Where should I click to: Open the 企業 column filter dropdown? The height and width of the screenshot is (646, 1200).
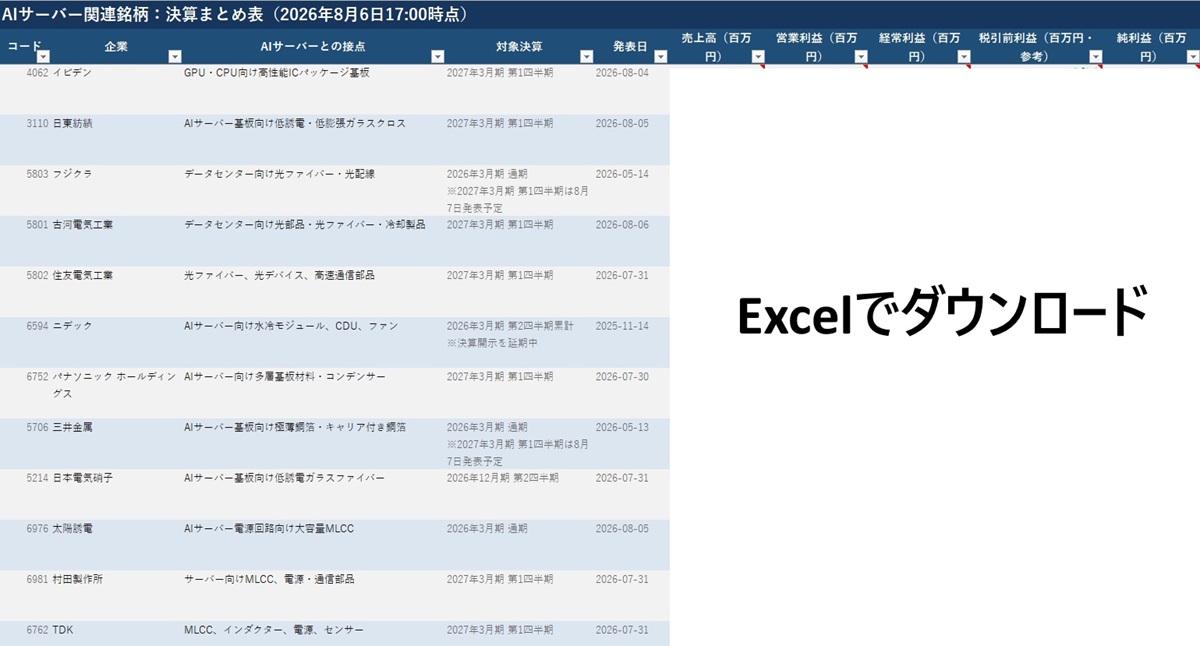click(x=174, y=57)
